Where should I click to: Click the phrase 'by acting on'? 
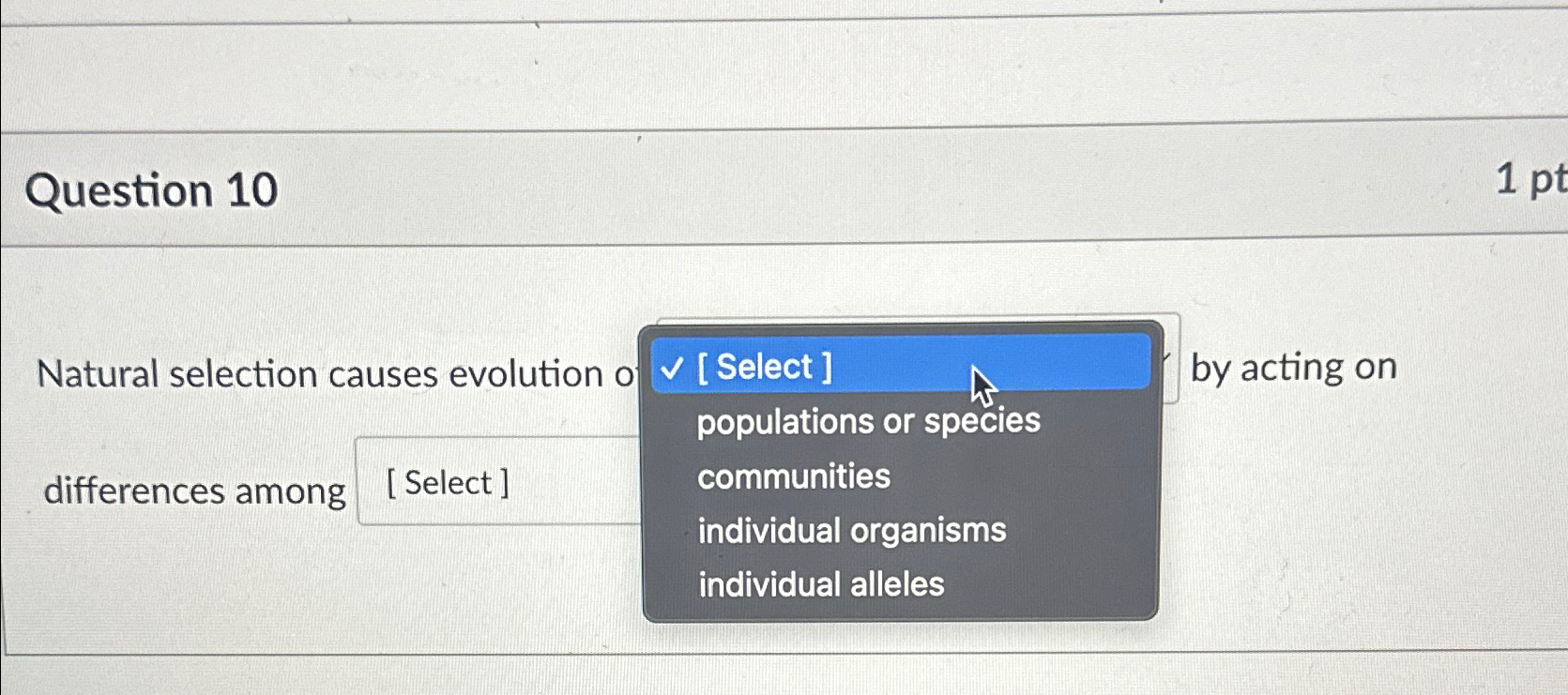(1295, 367)
